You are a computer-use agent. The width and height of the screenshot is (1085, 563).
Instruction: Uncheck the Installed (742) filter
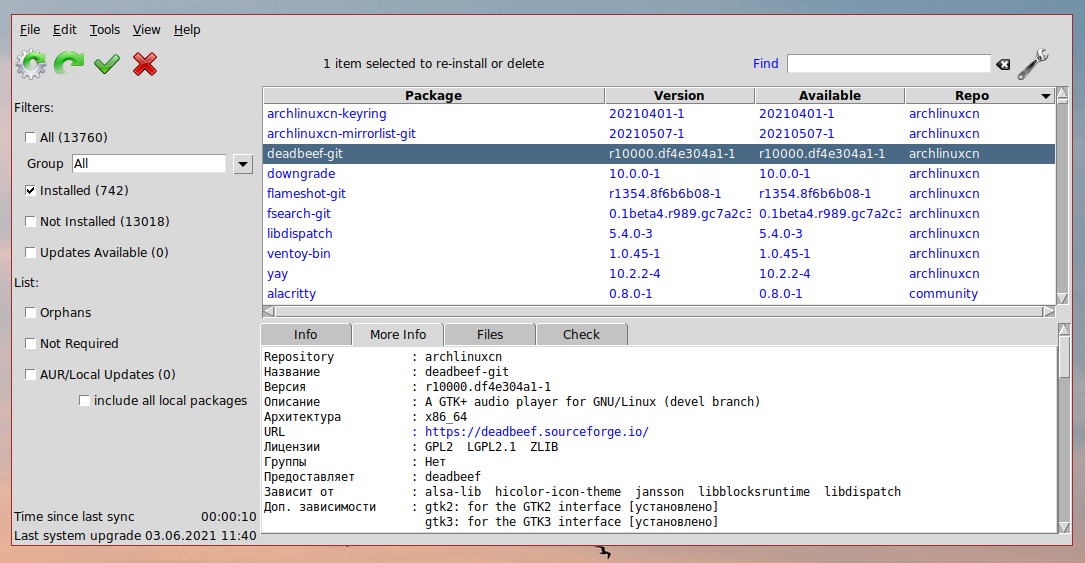click(31, 190)
